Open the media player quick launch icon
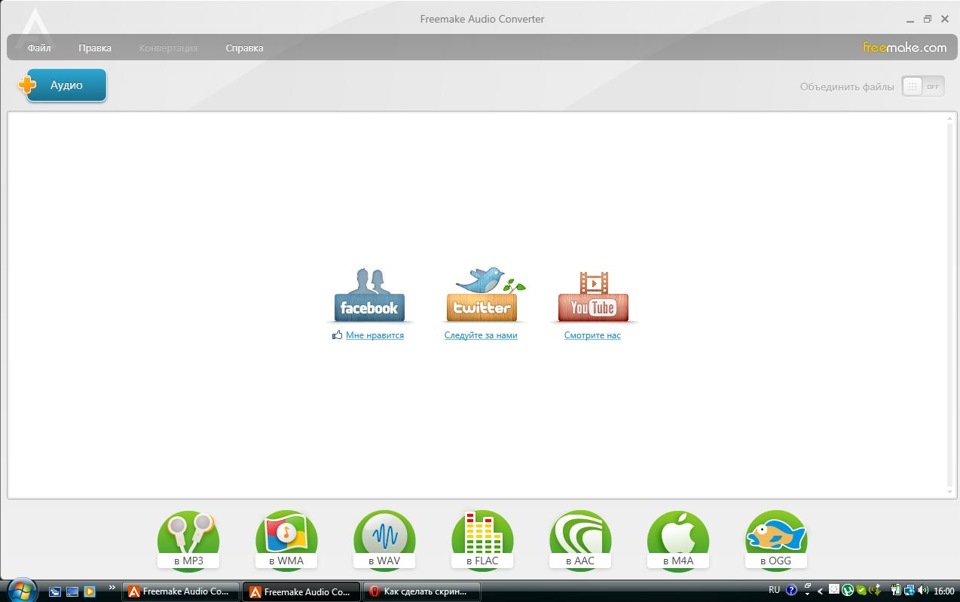 (90, 592)
